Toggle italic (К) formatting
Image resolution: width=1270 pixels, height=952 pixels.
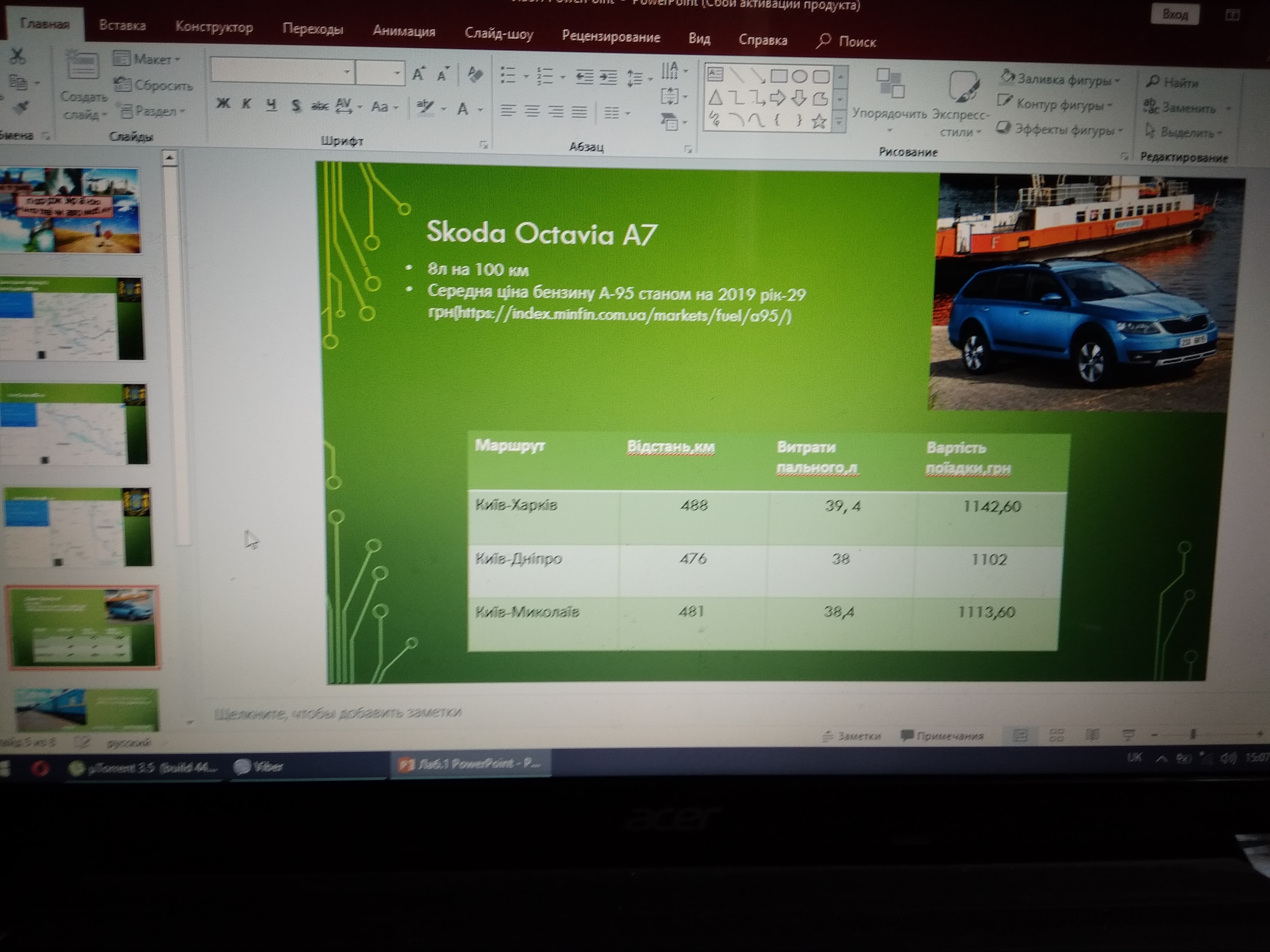coord(247,104)
